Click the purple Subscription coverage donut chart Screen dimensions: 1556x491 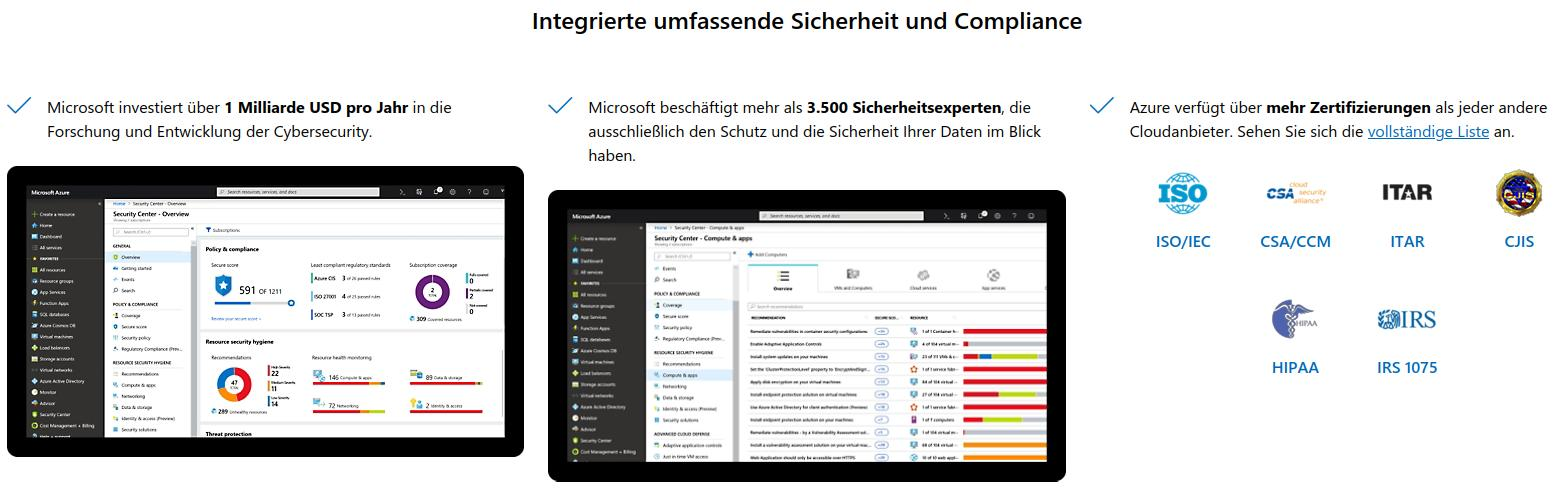[432, 291]
